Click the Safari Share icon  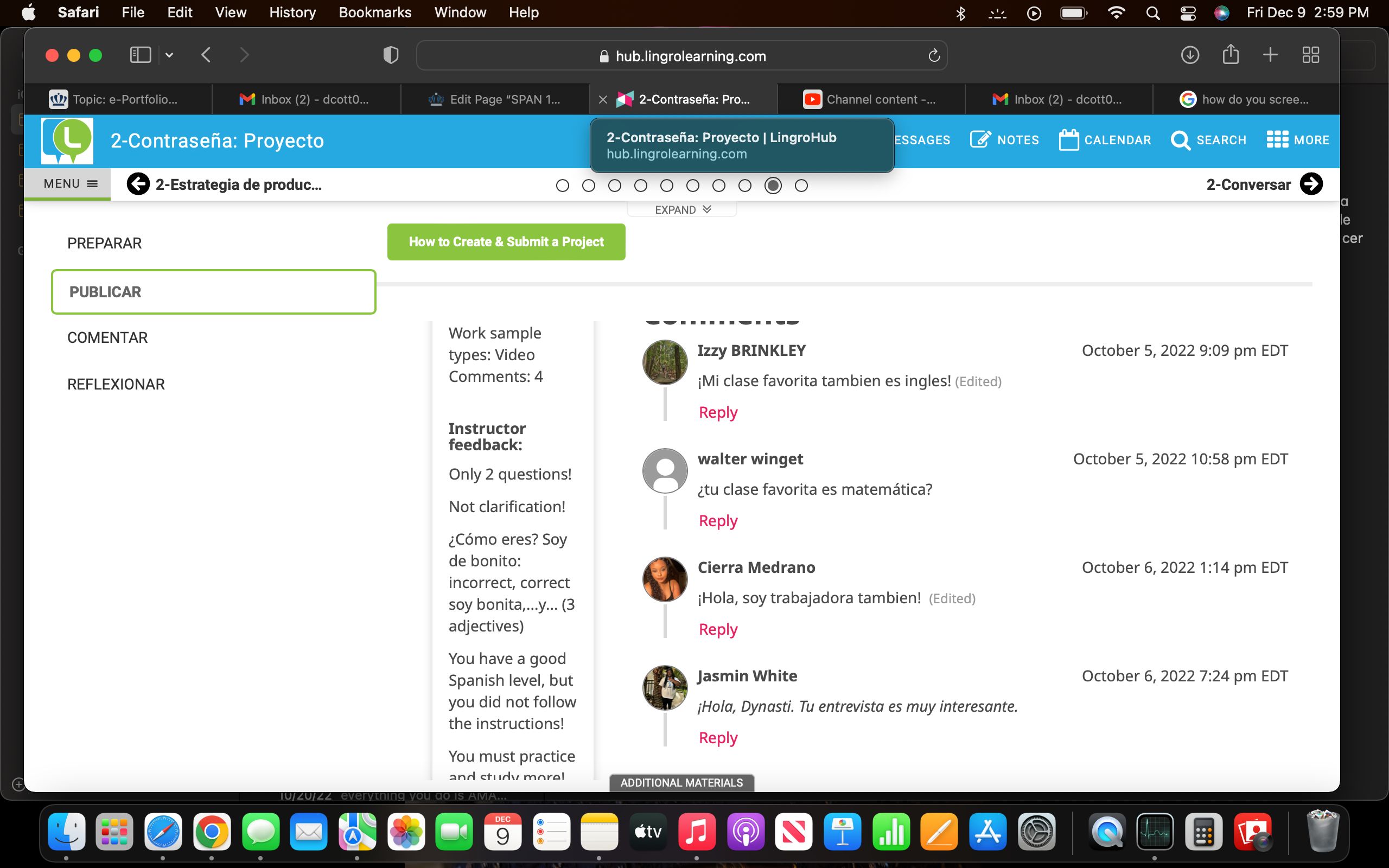(x=1231, y=55)
